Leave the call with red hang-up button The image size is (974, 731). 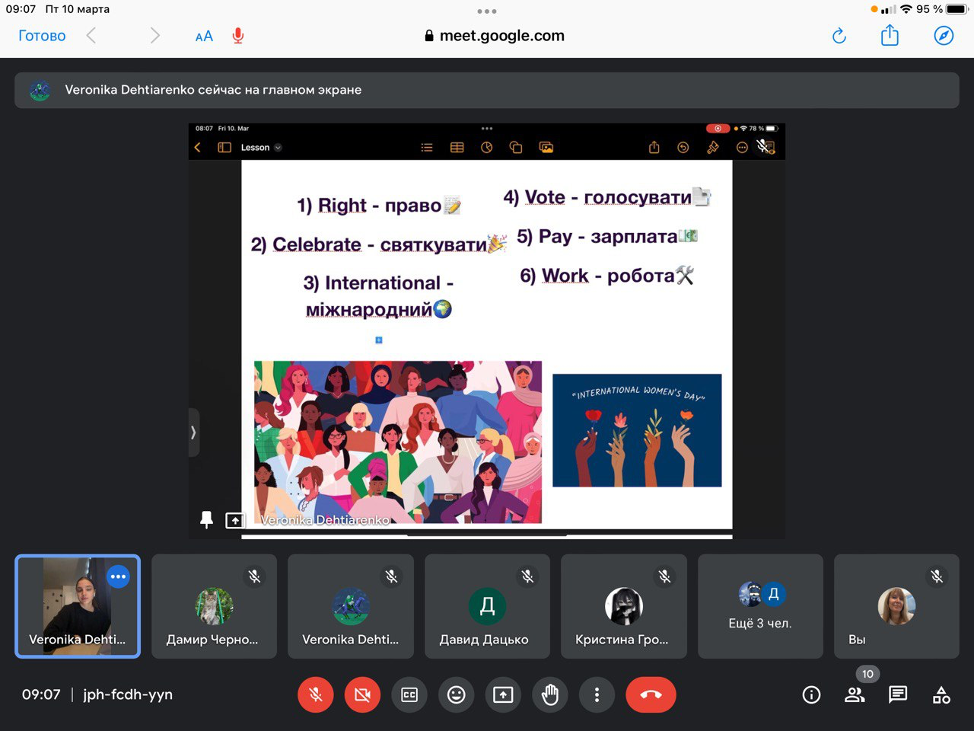coord(650,695)
